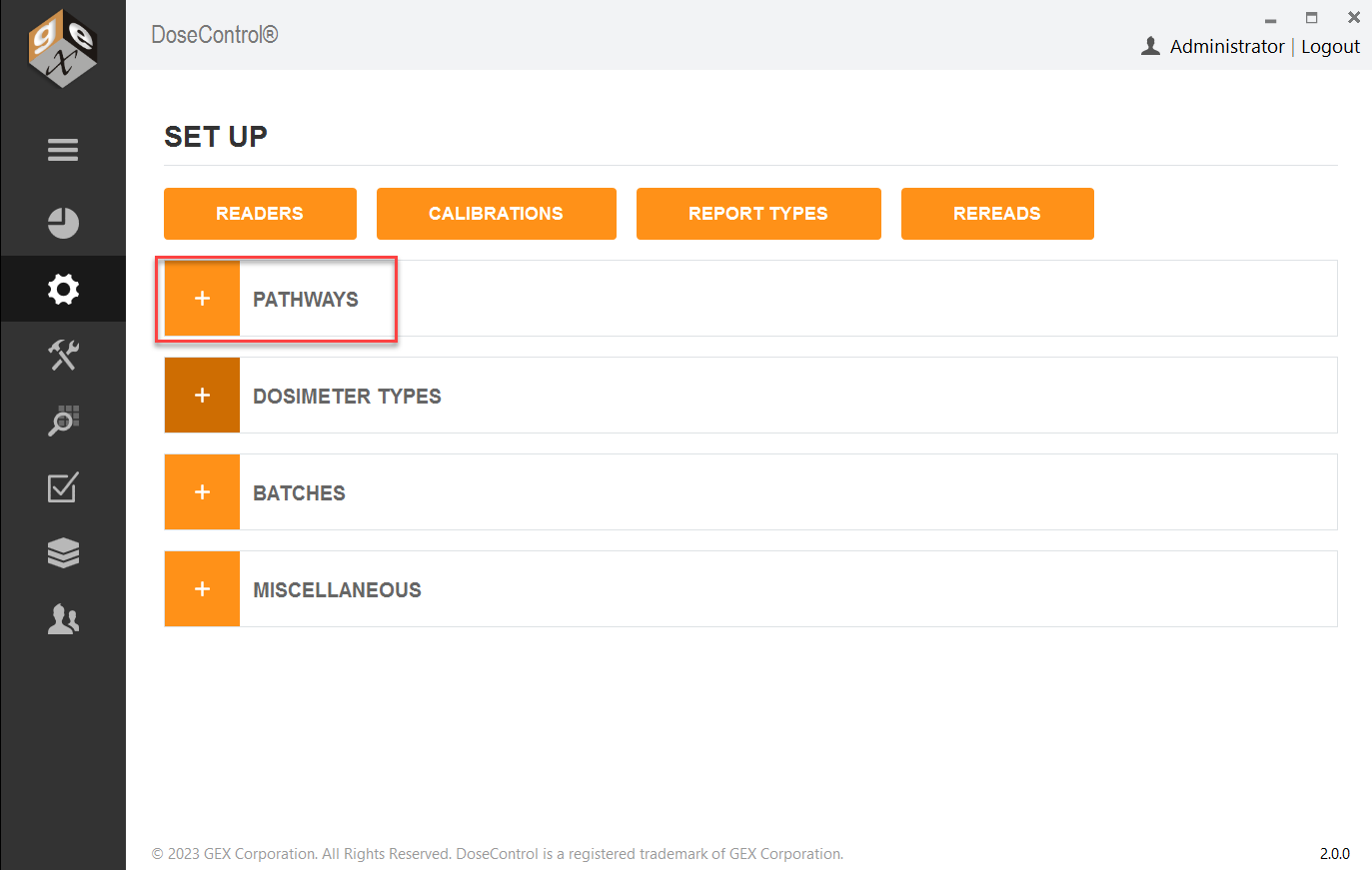Open the hammer and wrench tools icon
1372x870 pixels.
tap(63, 355)
